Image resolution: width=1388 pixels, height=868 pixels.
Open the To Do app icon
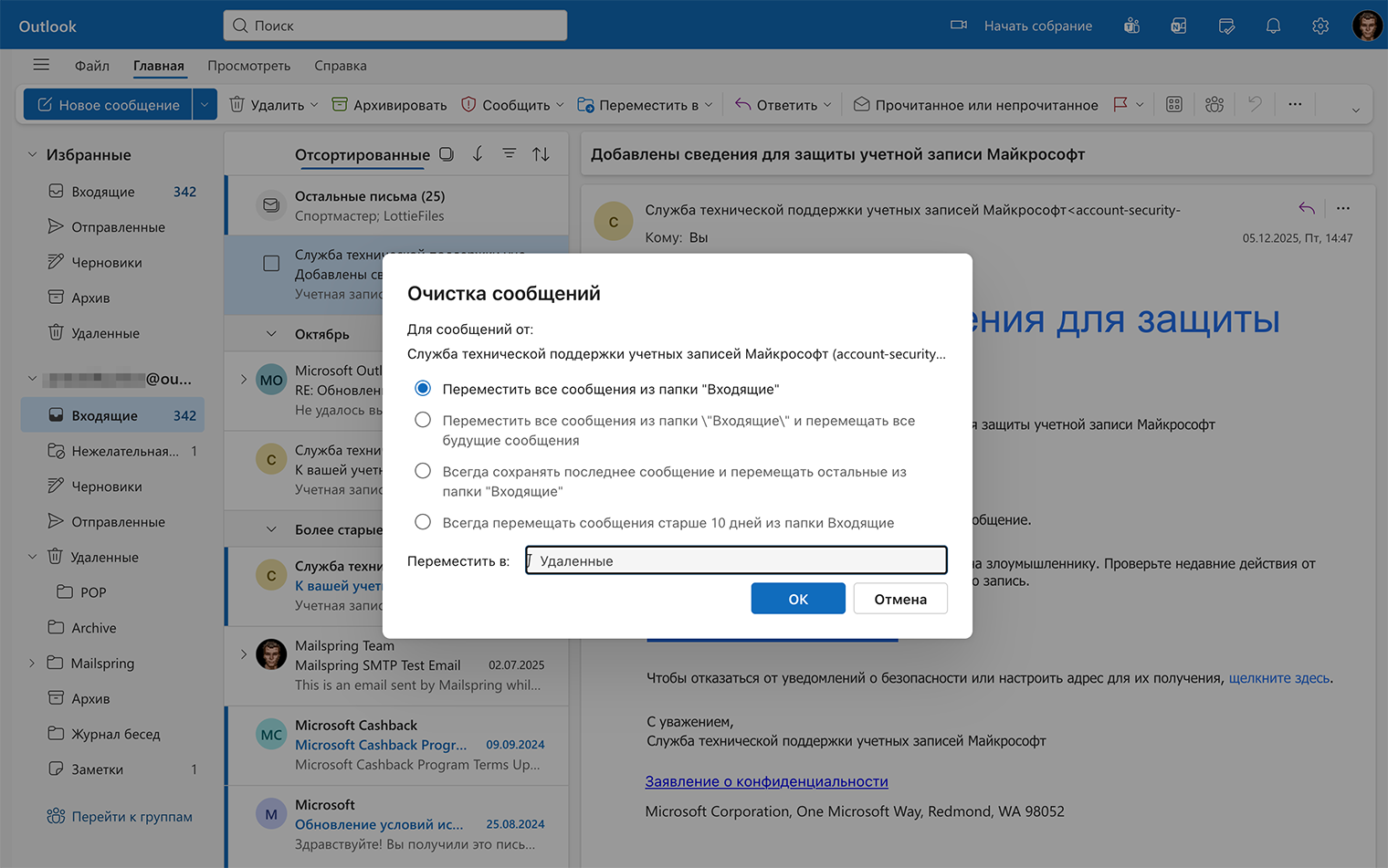(x=1226, y=25)
